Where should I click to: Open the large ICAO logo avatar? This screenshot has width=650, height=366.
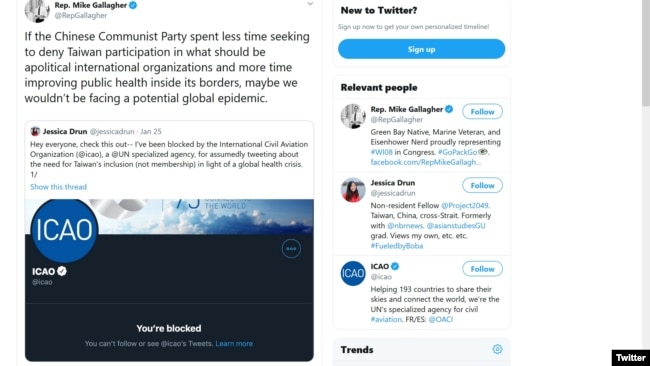64,230
